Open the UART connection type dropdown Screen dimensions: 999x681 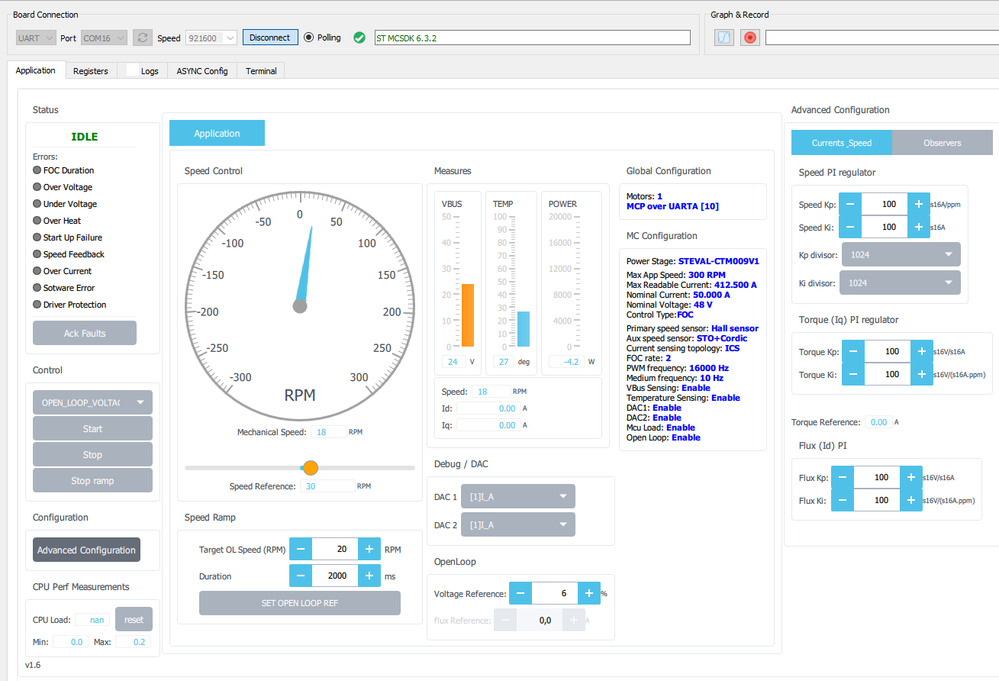pos(36,38)
